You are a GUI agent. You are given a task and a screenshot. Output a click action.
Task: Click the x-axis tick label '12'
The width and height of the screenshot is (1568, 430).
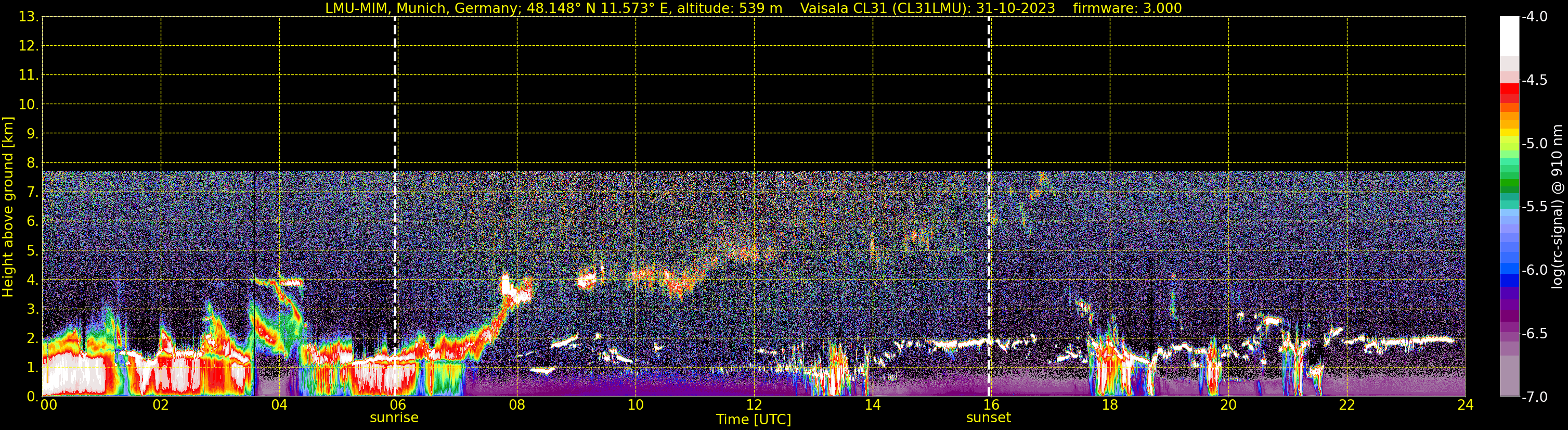click(754, 405)
